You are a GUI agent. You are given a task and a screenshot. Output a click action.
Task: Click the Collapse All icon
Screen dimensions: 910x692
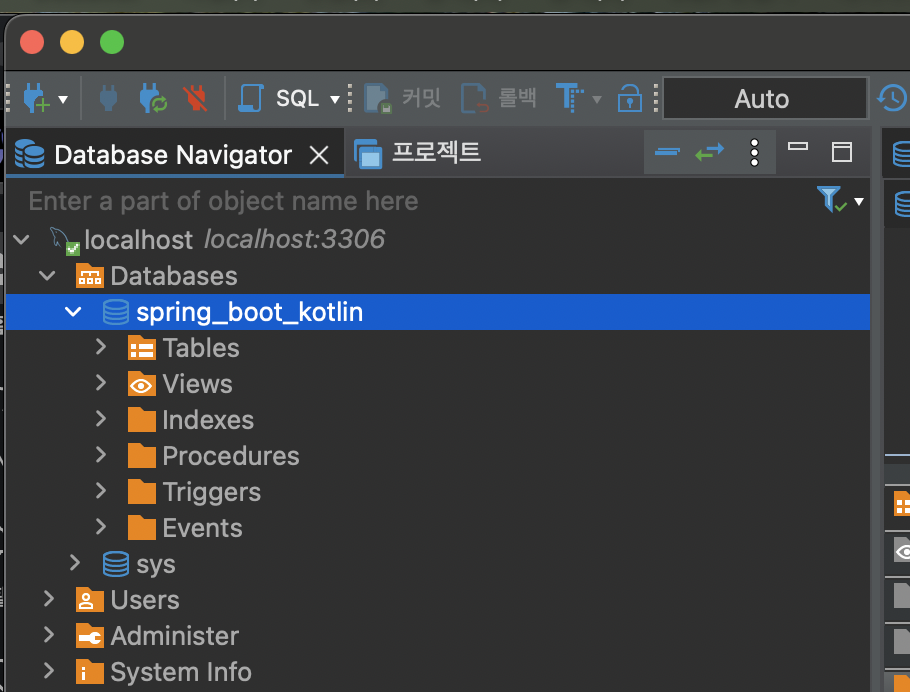pos(667,152)
